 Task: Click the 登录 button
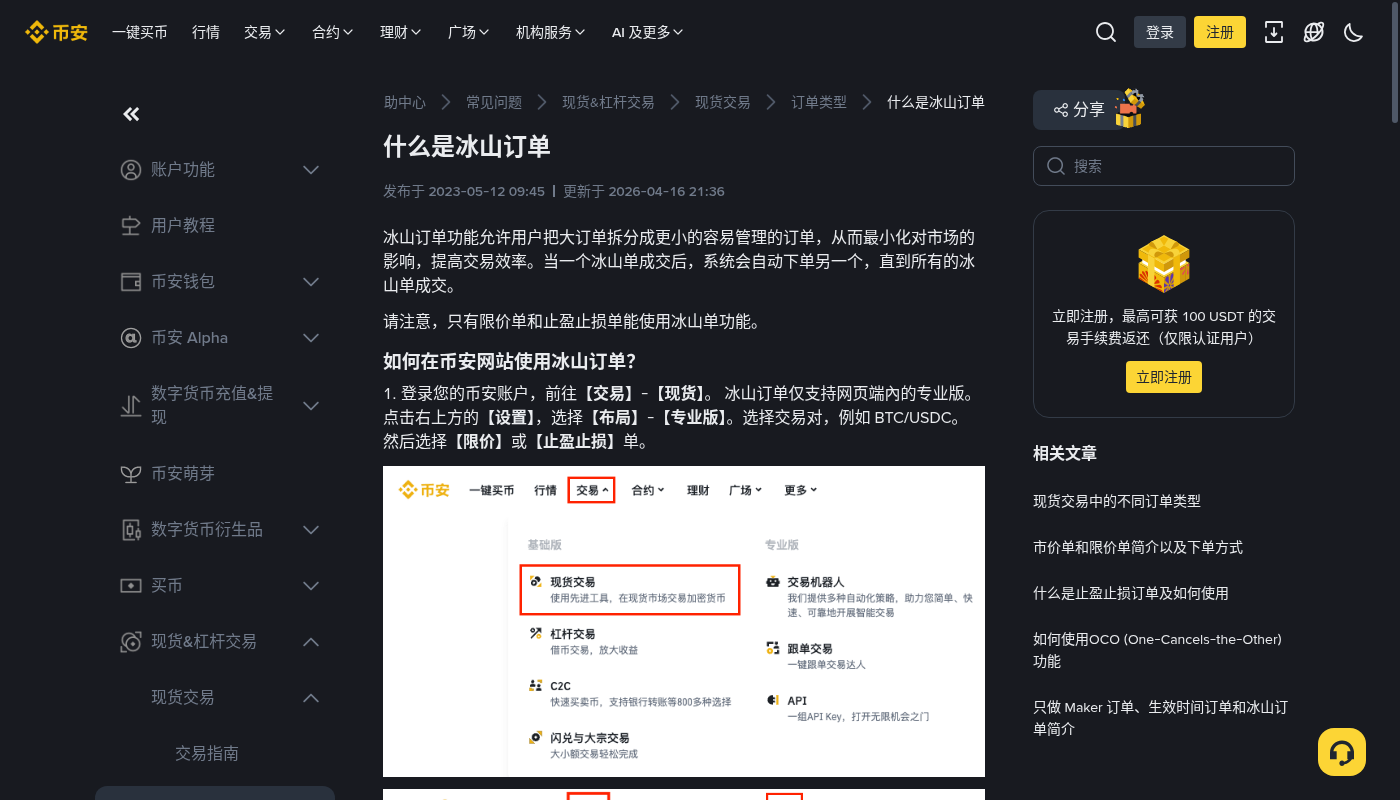point(1160,32)
